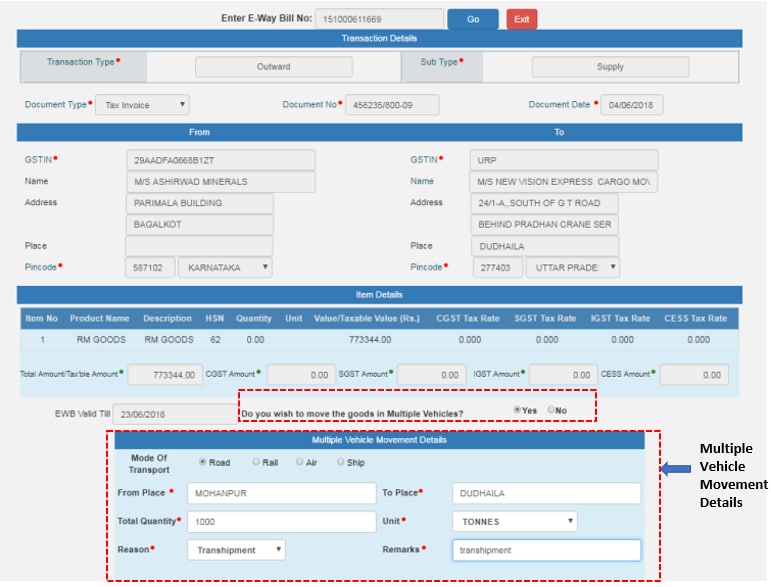The height and width of the screenshot is (587, 771).
Task: Click the IGST Tax Rate column header
Action: 620,319
